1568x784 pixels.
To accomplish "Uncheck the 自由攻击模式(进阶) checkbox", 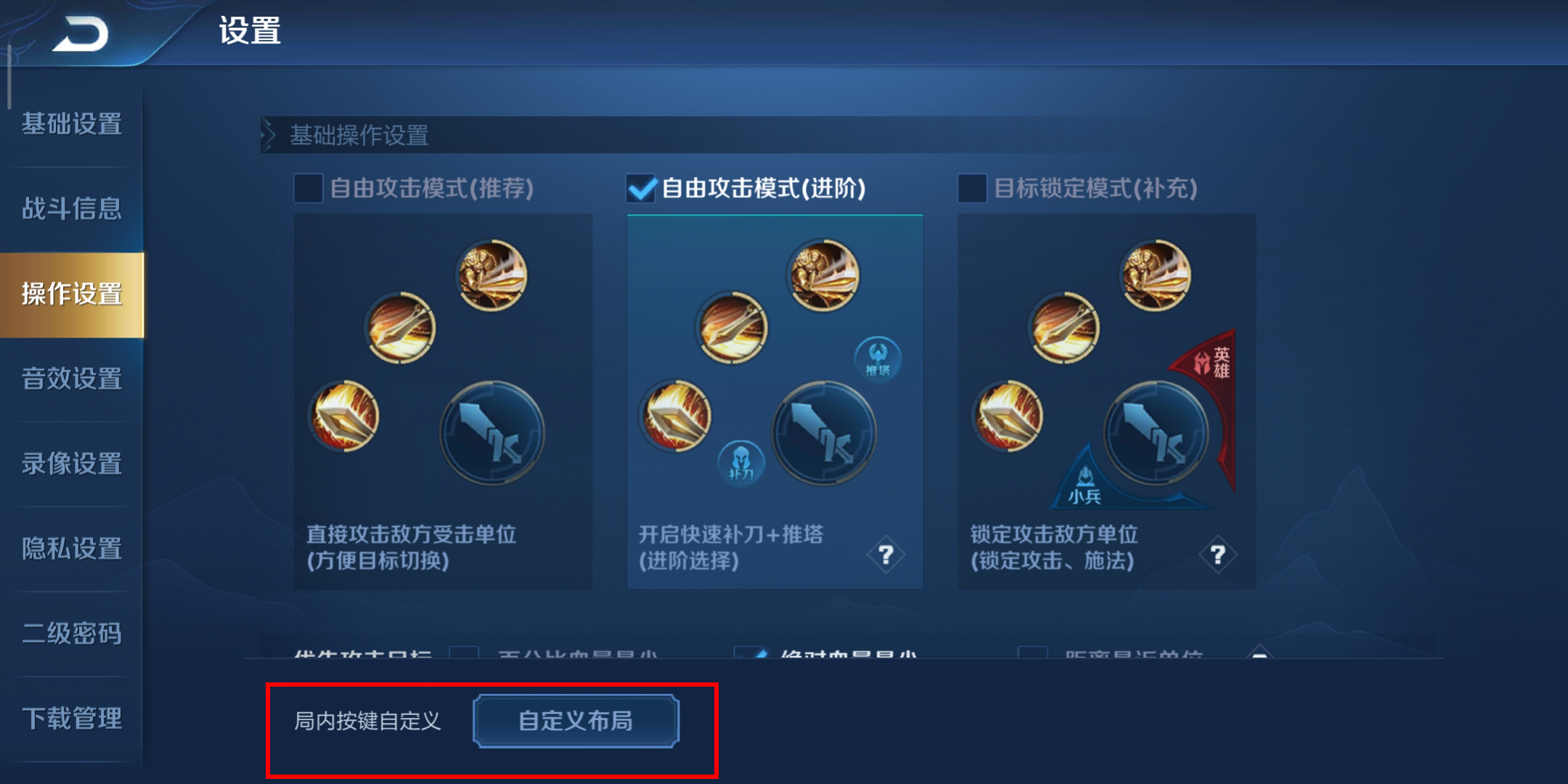I will (641, 188).
